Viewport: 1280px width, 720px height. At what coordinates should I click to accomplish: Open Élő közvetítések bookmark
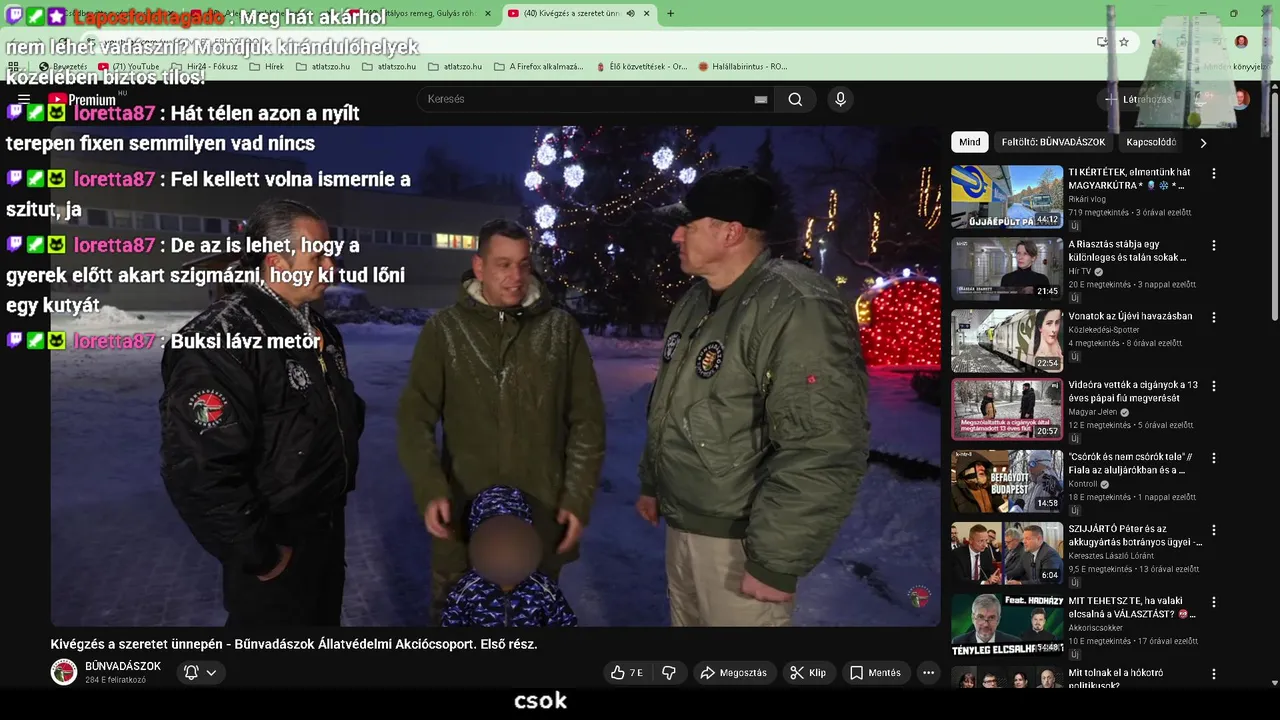tap(641, 67)
